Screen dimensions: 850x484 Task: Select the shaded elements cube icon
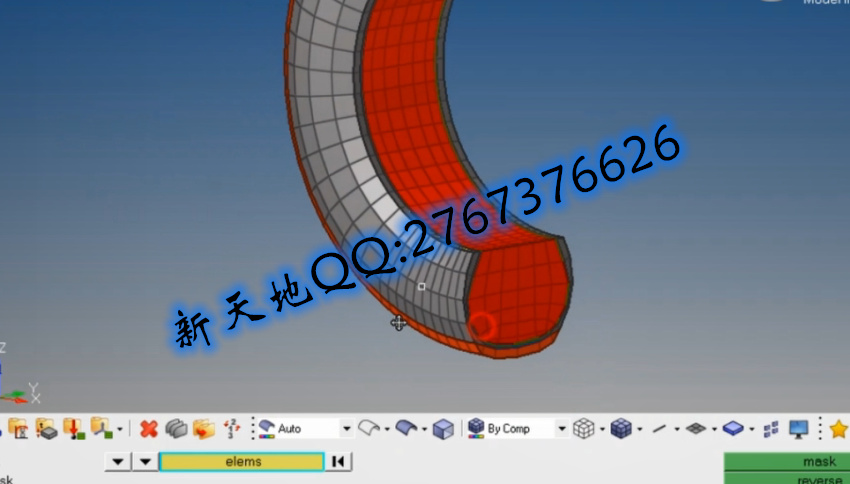pos(621,429)
